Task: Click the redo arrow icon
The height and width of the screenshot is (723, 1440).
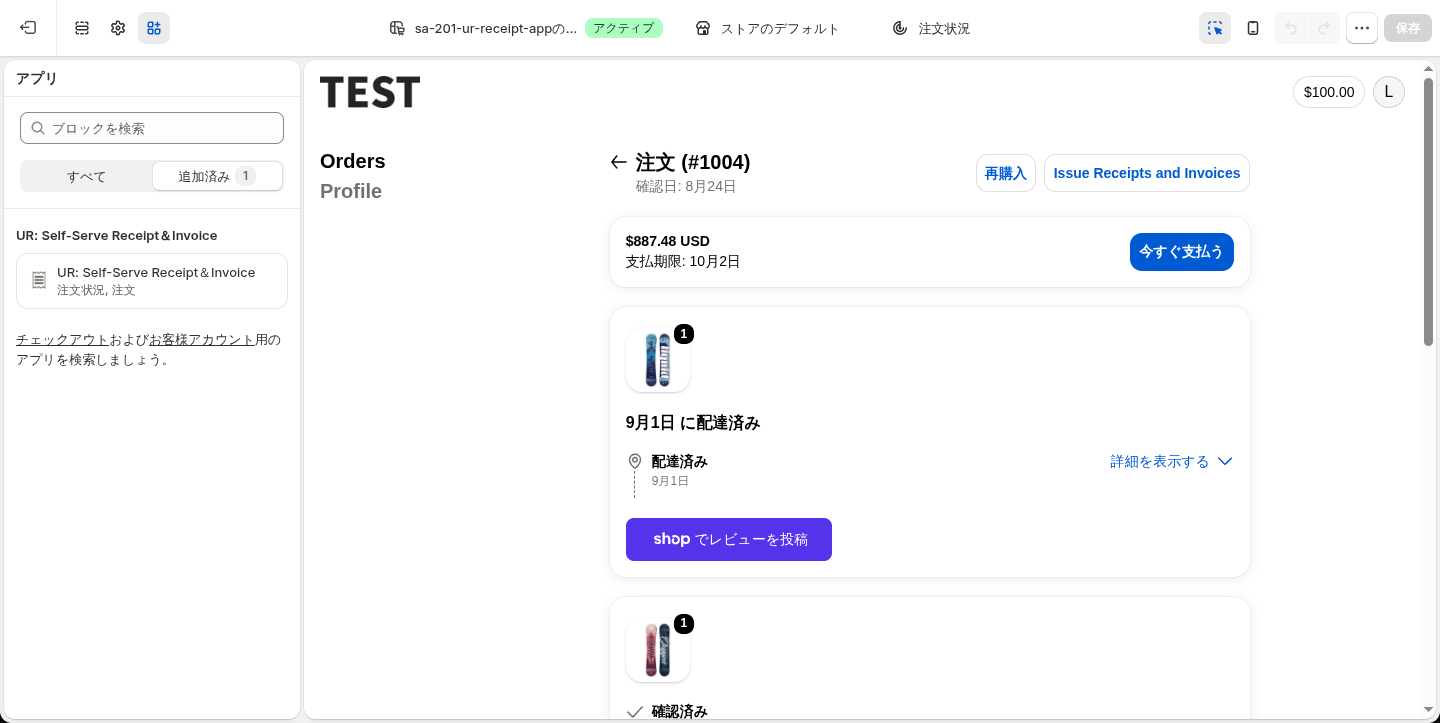Action: coord(1324,28)
